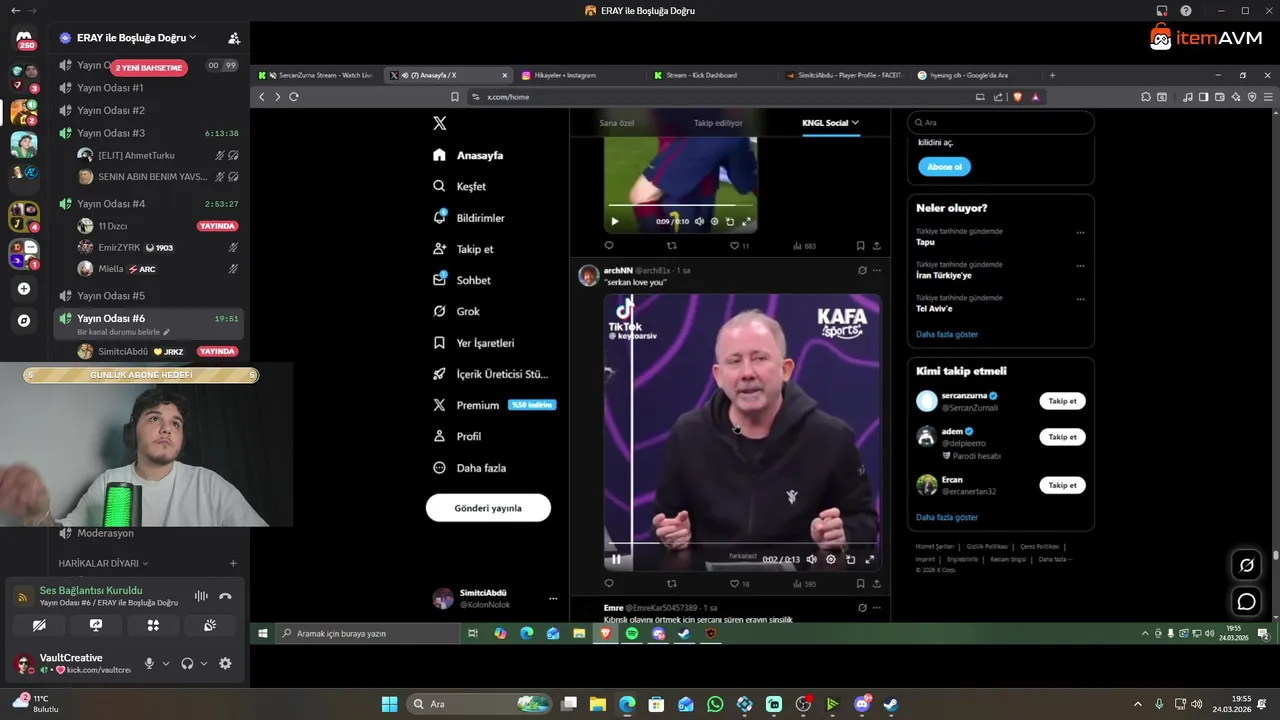Screen dimensions: 1280x720
Task: Open headphone output options arrow
Action: pos(204,663)
